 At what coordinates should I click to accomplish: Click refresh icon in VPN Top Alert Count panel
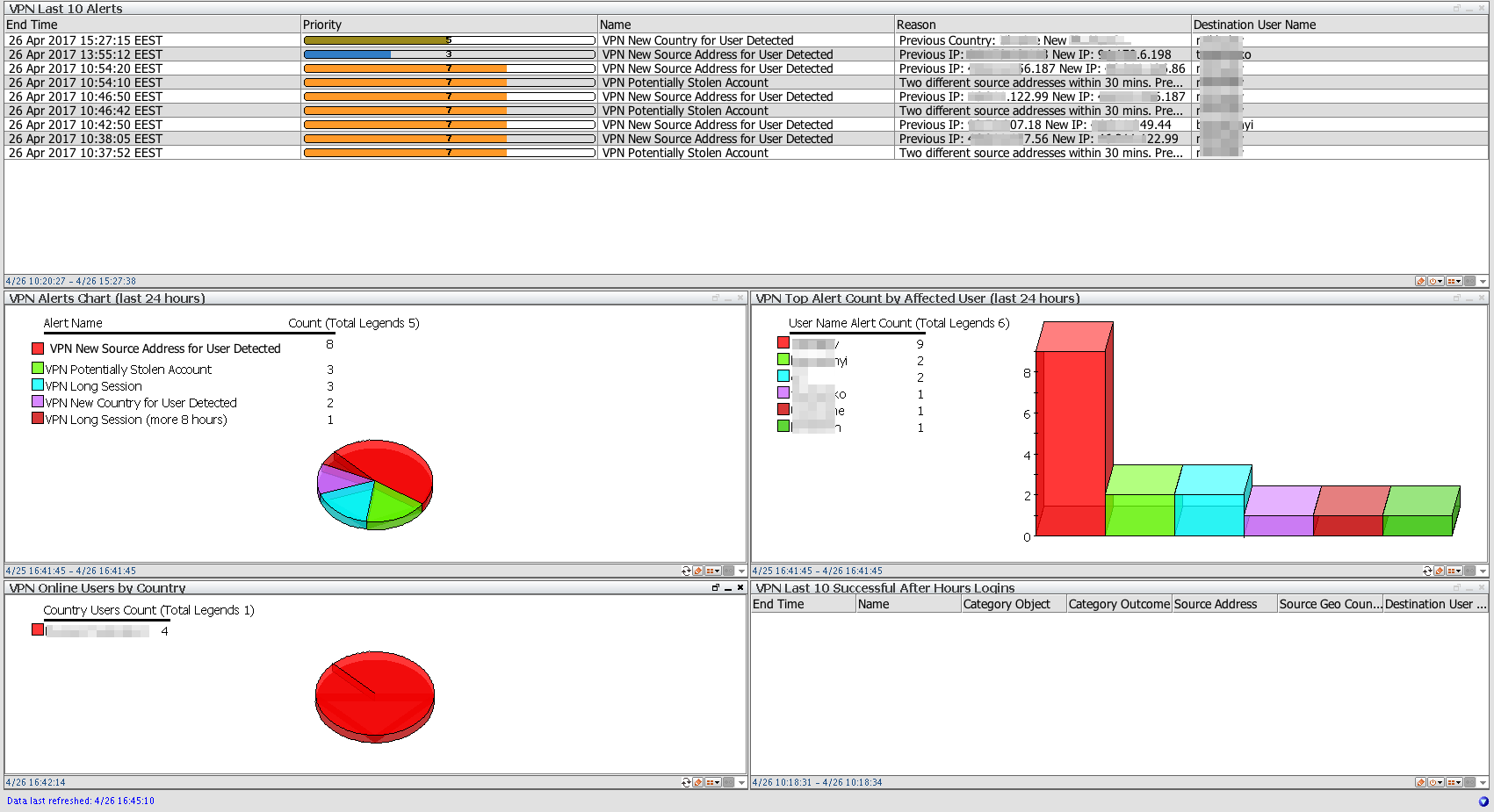pos(1427,571)
